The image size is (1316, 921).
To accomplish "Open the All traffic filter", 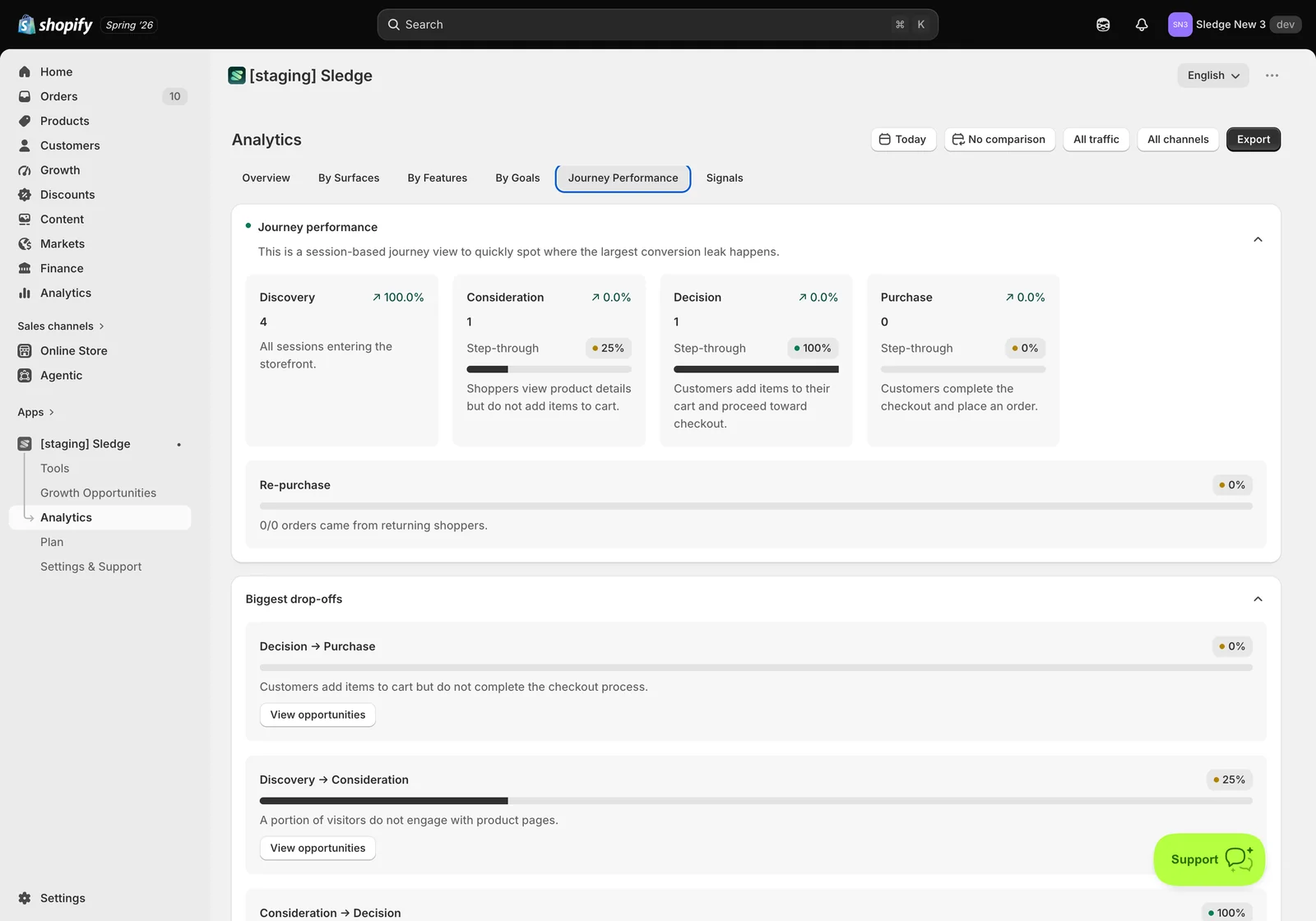I will tap(1096, 140).
